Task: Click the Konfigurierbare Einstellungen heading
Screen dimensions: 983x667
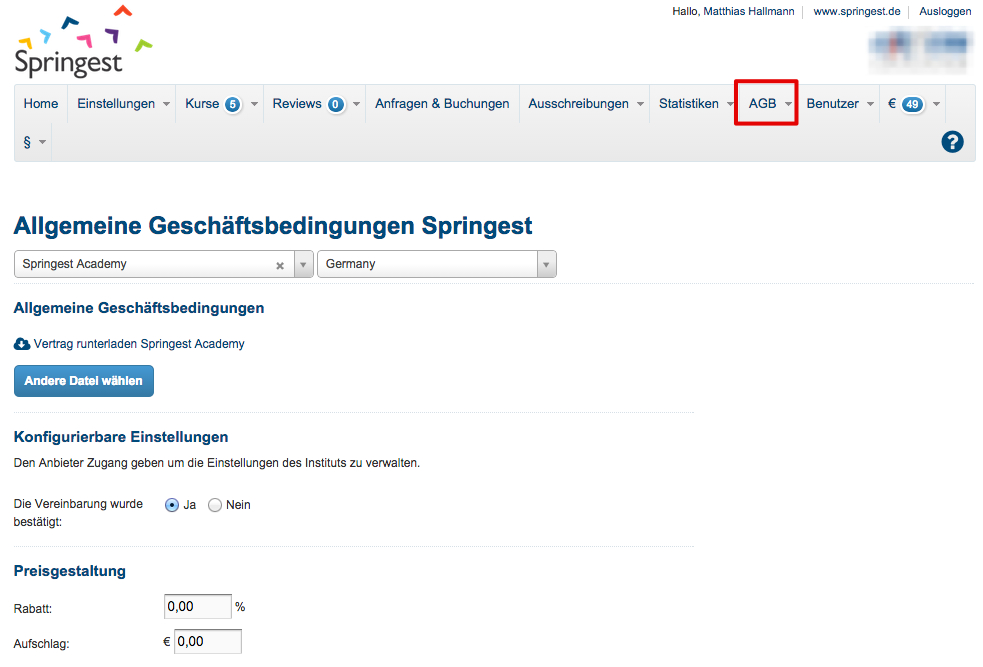Action: (121, 437)
